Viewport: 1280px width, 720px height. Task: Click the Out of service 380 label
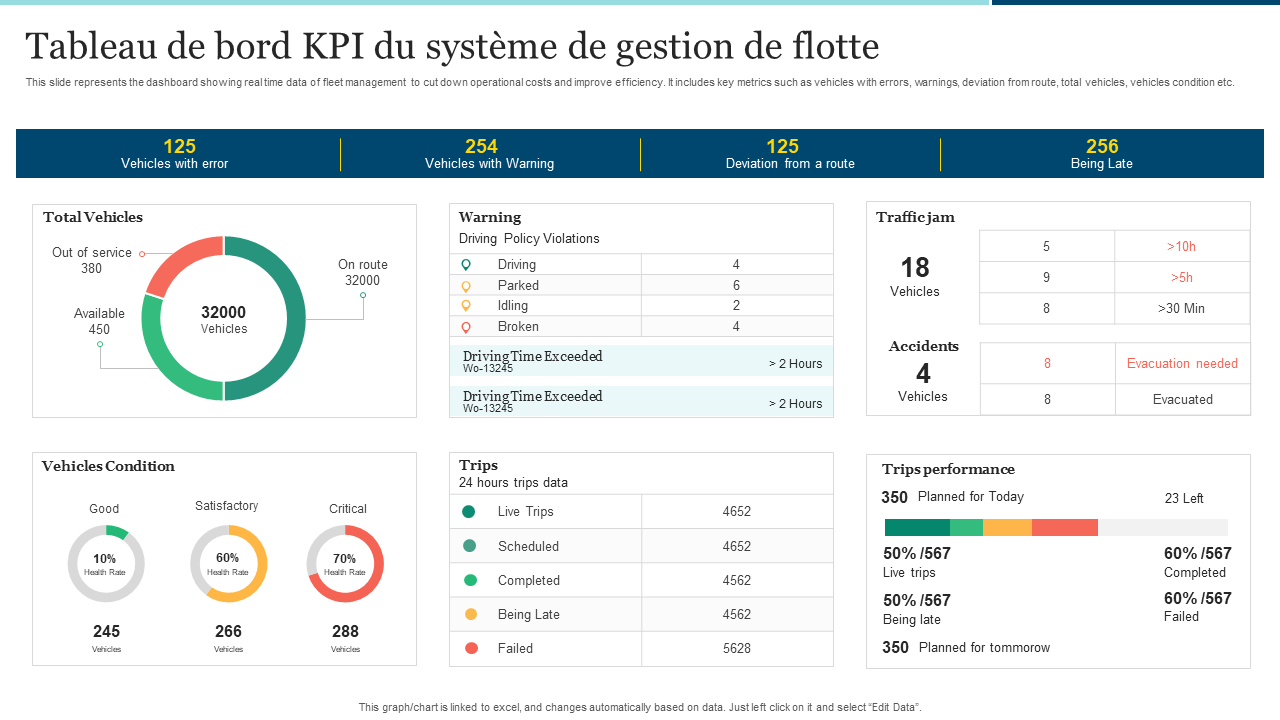coord(92,260)
